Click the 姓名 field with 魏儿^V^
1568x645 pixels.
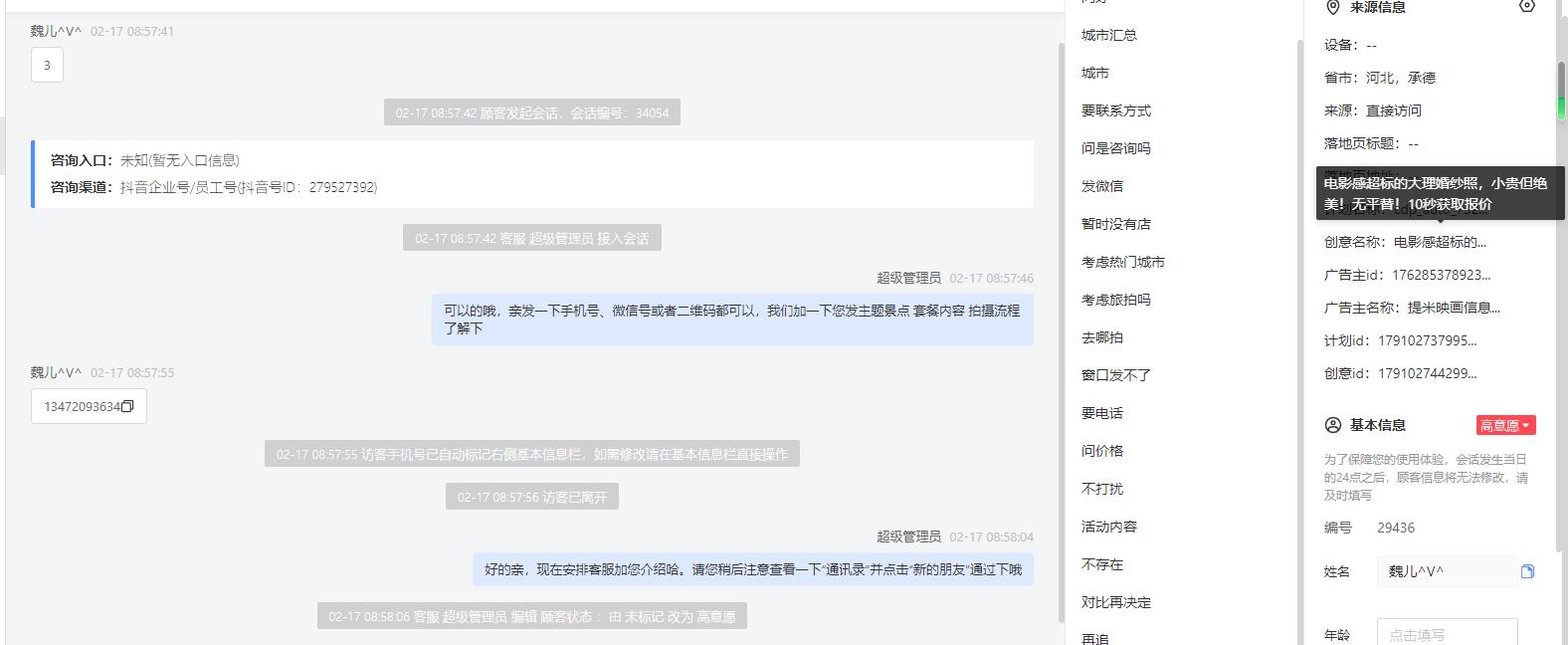click(x=1448, y=571)
